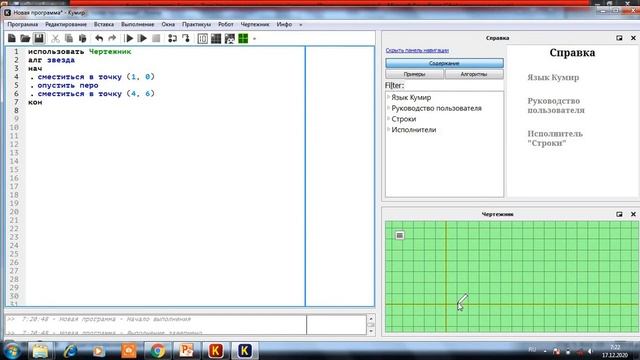Select Руководство пользователя in the help tree
640x360 pixels.
[436, 108]
